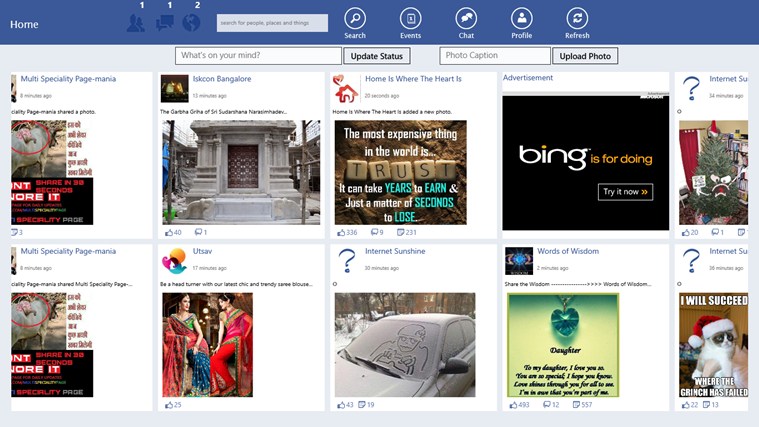The image size is (759, 427).
Task: Go to Profile icon
Action: pos(521,18)
